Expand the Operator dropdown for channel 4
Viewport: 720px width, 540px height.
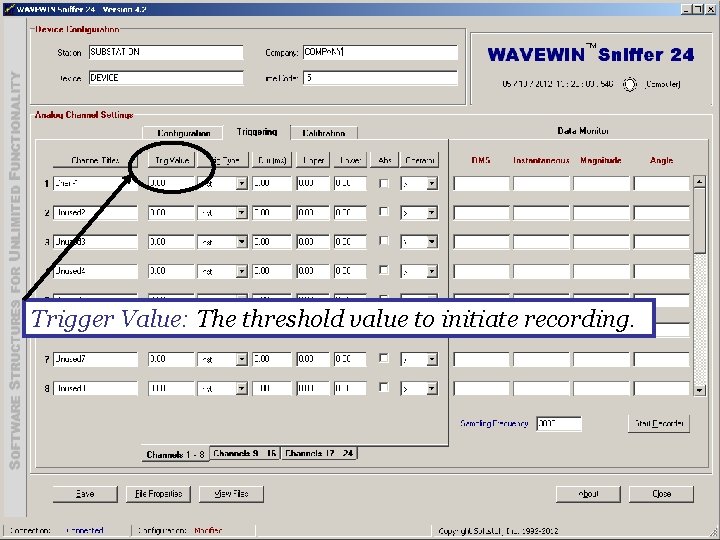tap(432, 271)
